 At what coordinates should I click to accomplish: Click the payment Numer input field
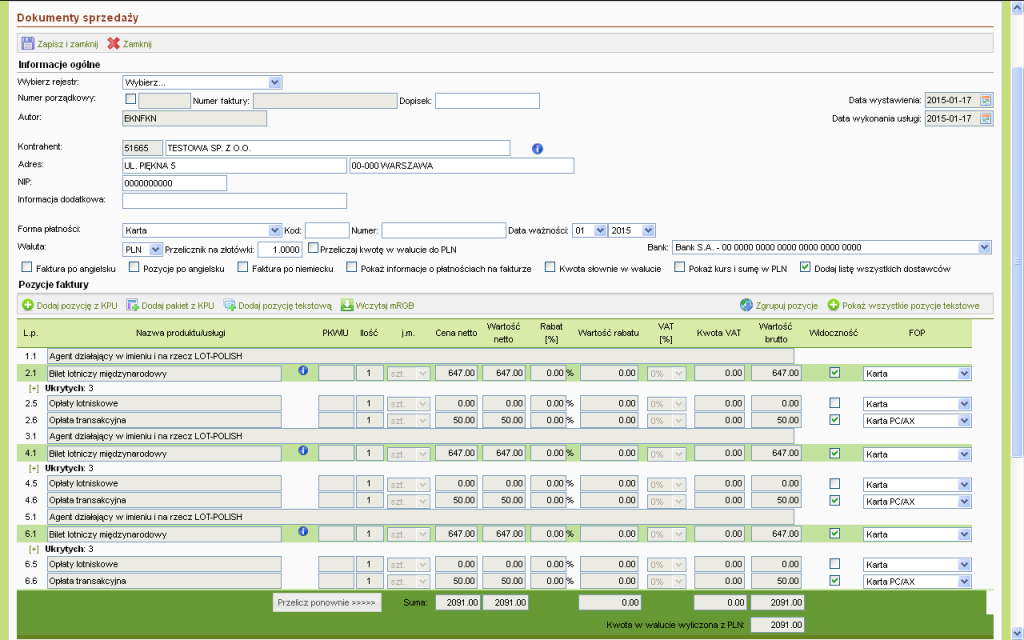click(x=443, y=231)
